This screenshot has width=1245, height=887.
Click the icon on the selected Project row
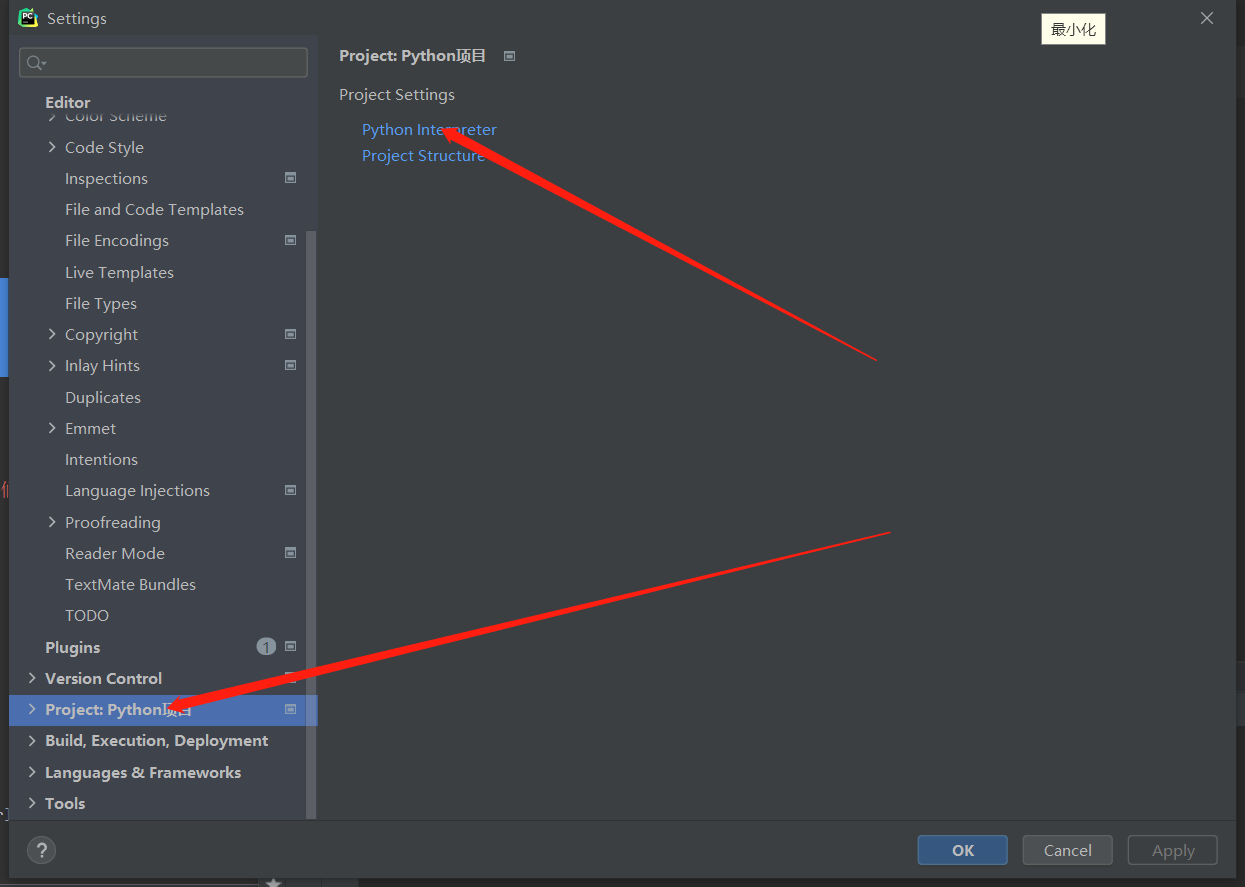[291, 709]
